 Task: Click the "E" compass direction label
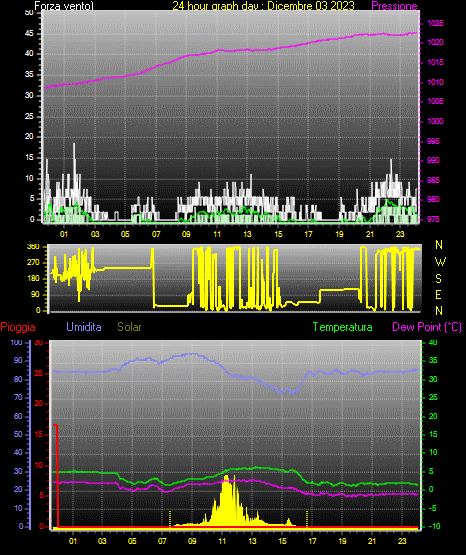click(438, 295)
